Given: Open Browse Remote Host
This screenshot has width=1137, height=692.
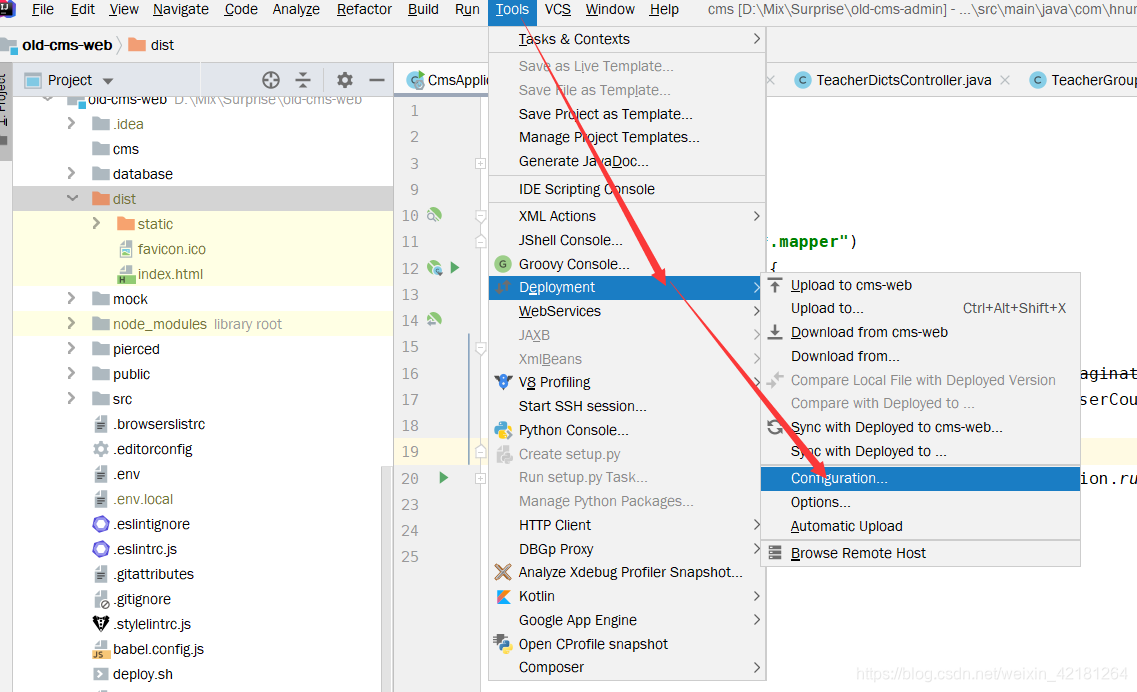Looking at the screenshot, I should pyautogui.click(x=920, y=553).
